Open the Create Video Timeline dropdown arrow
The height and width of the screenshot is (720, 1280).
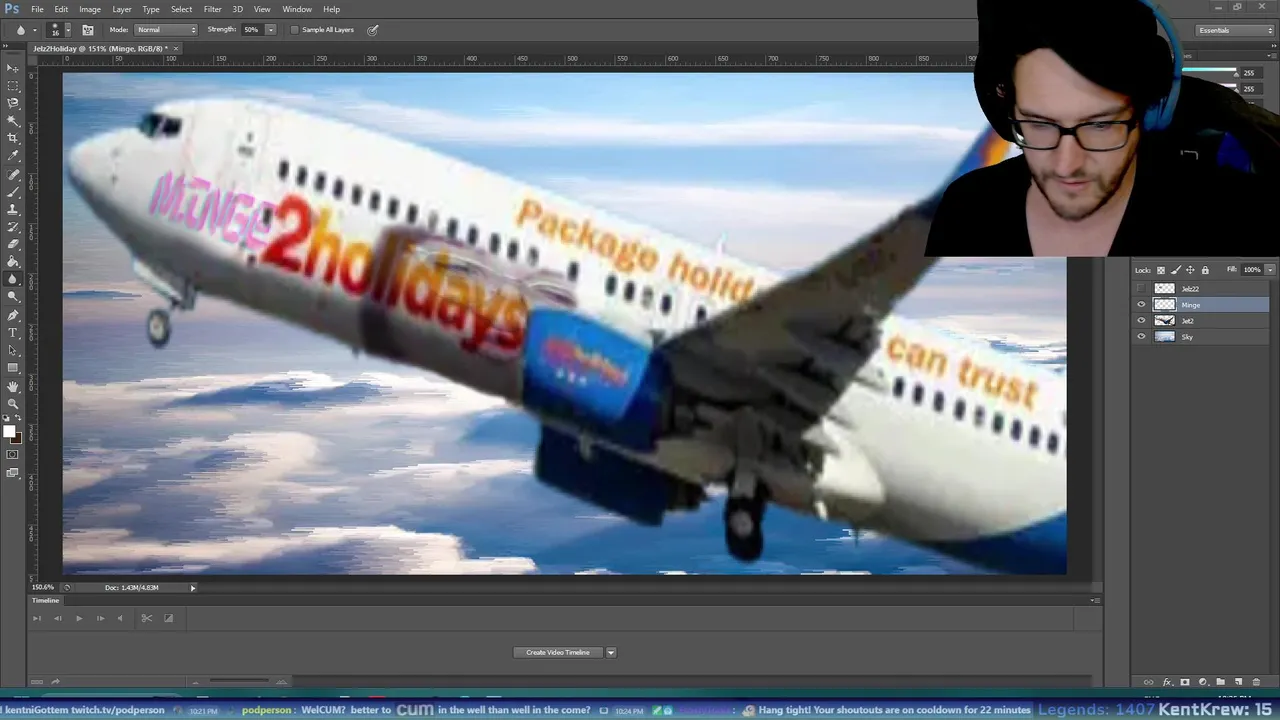(x=610, y=653)
